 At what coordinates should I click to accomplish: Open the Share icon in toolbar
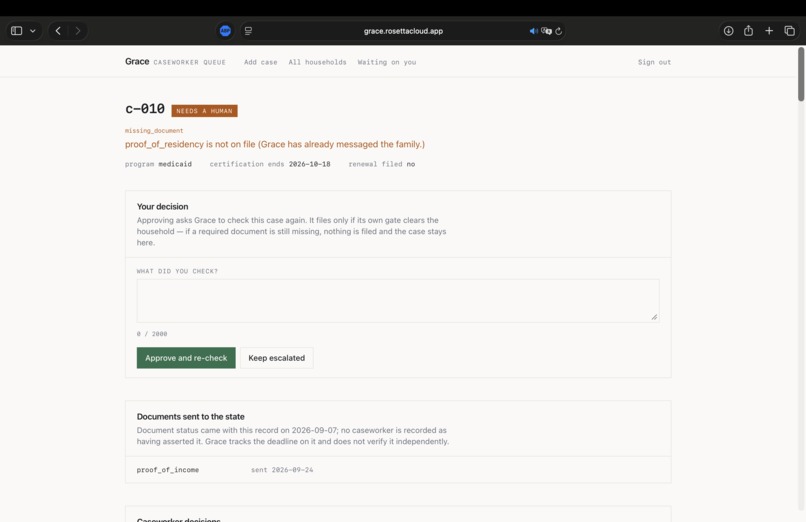pyautogui.click(x=748, y=31)
